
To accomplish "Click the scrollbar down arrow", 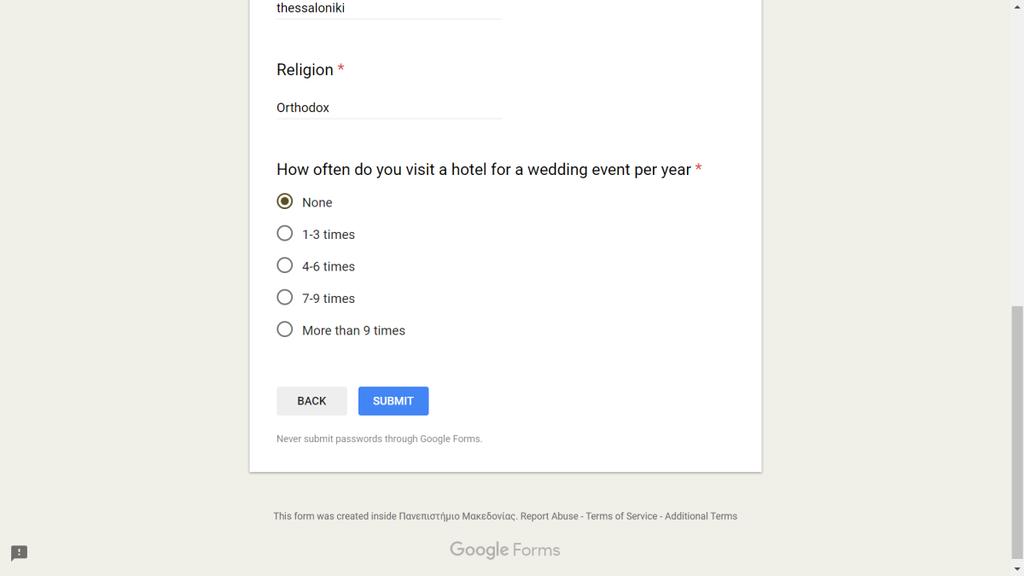I will 1017,569.
